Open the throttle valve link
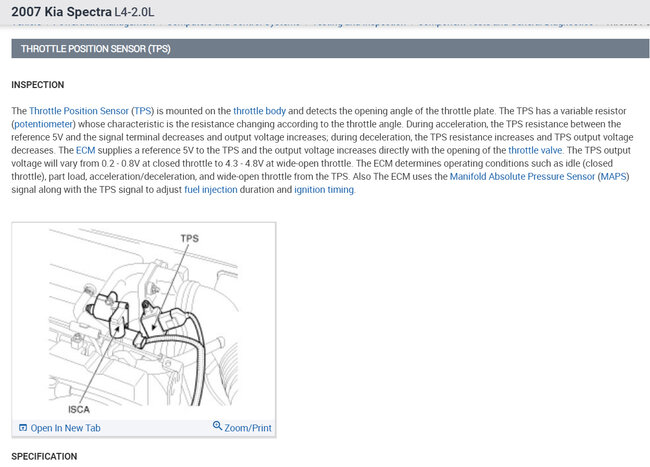 (535, 150)
